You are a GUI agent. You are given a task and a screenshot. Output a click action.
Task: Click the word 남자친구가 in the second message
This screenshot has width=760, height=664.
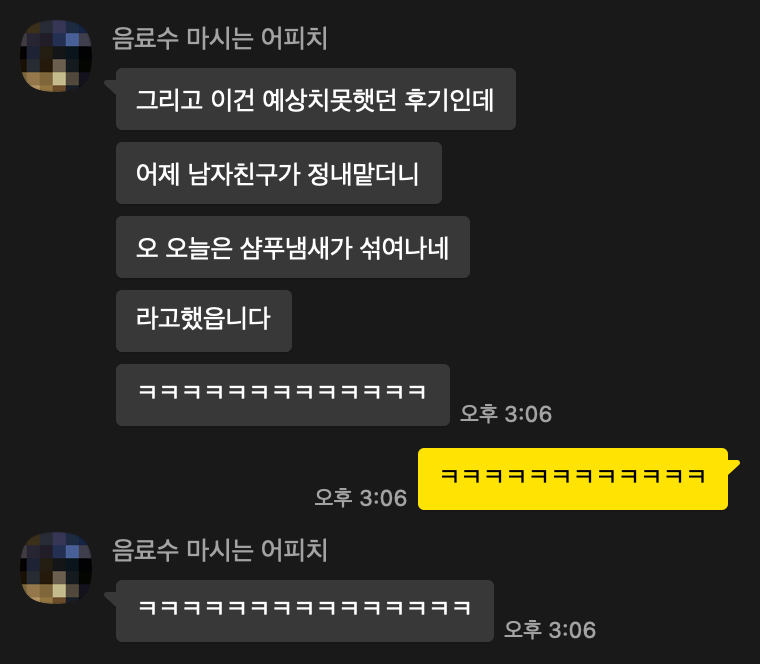pos(244,174)
